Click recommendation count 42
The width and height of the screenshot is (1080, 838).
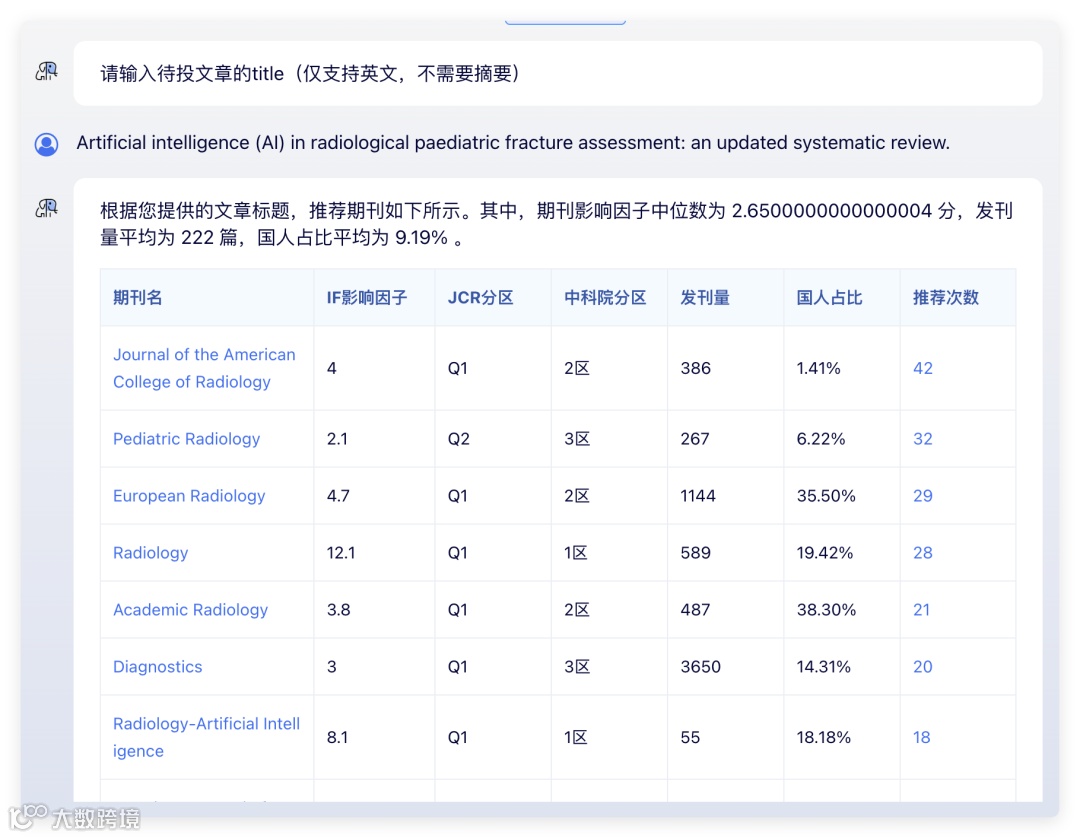pyautogui.click(x=922, y=368)
